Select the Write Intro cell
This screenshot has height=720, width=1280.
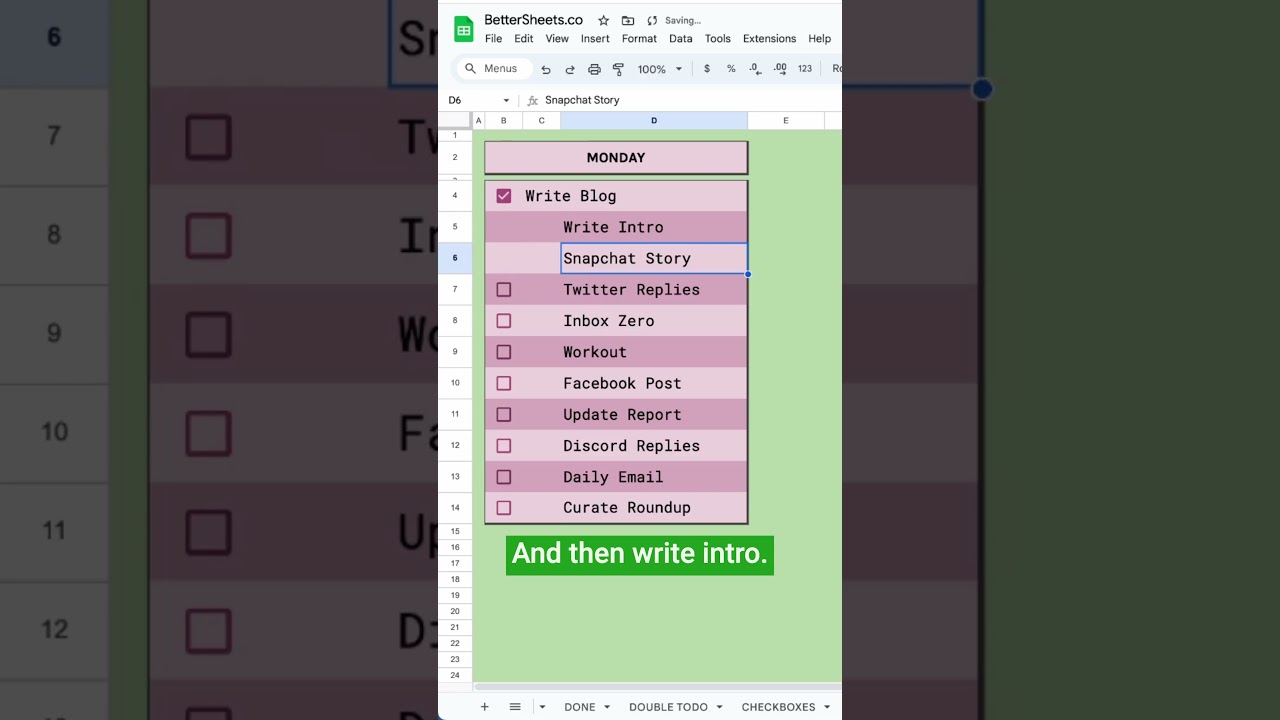654,227
